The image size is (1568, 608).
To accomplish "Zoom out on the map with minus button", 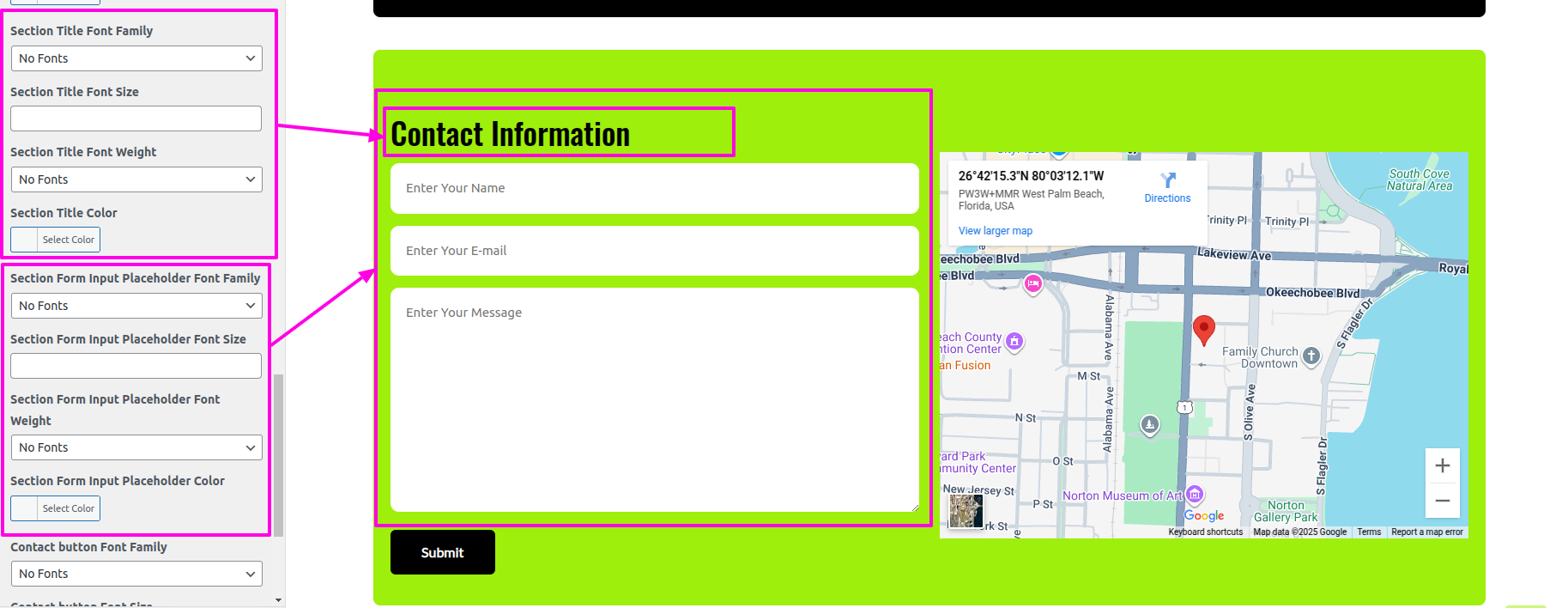I will click(x=1442, y=501).
